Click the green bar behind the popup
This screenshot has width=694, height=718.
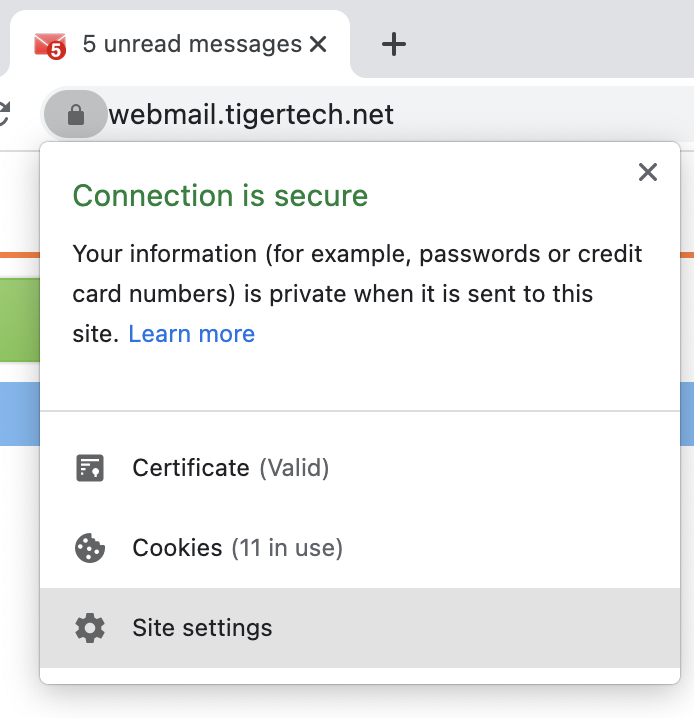(x=20, y=320)
